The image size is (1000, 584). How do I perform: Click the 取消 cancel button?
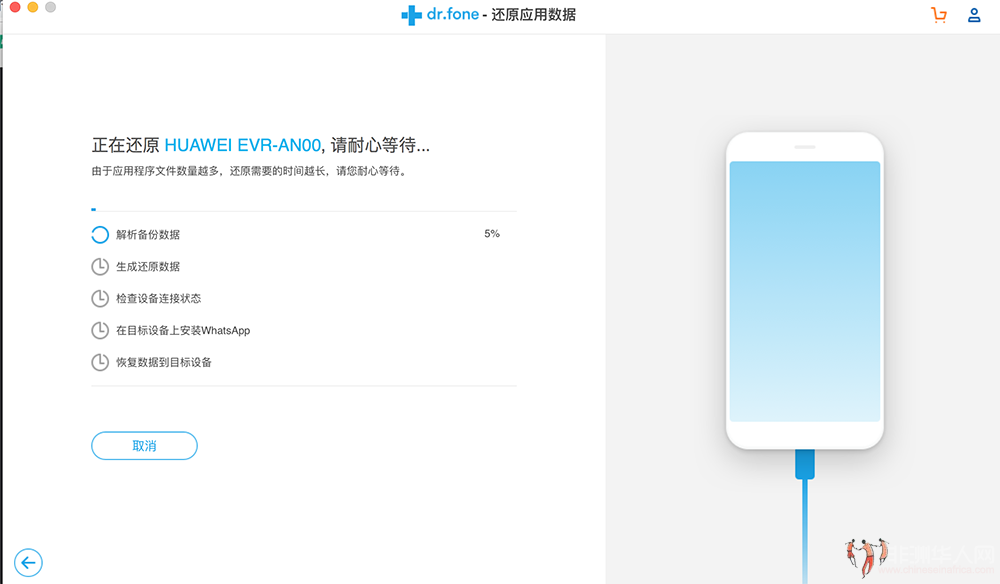[144, 446]
